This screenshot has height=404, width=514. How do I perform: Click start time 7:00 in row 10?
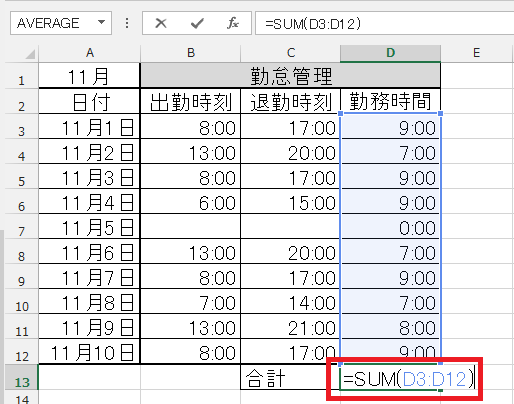click(x=190, y=301)
